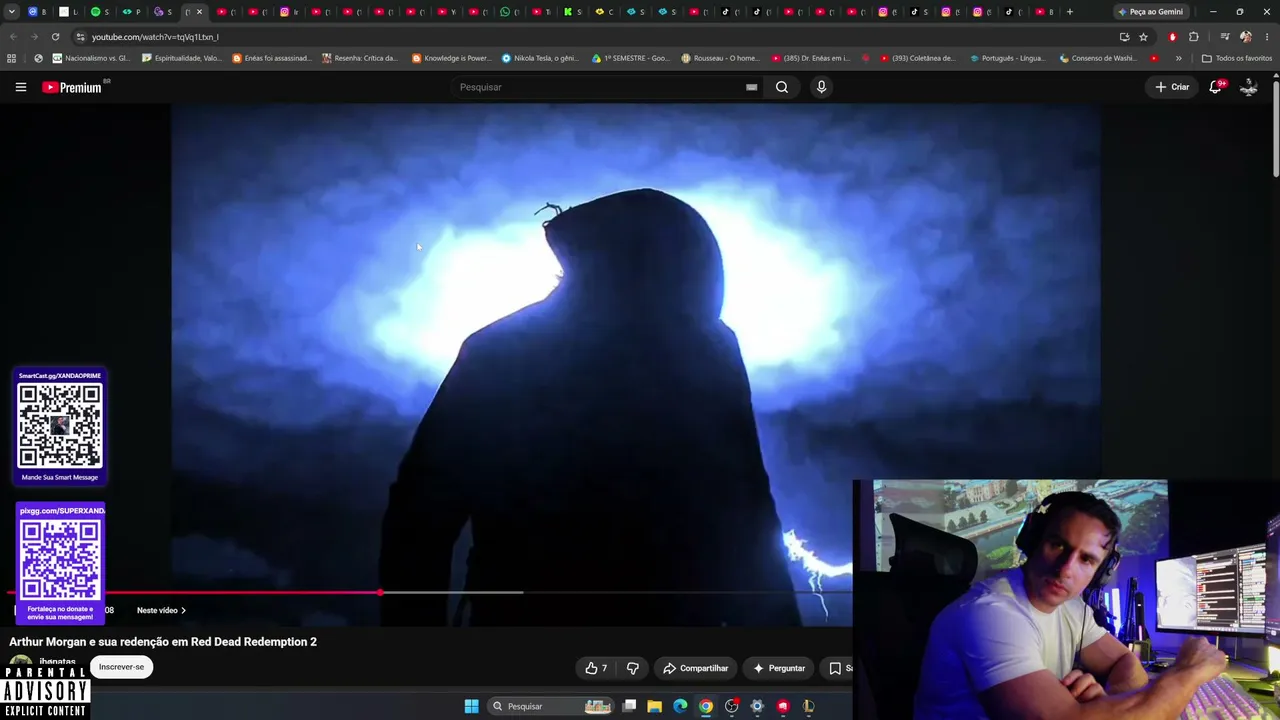1280x720 pixels.
Task: Show hidden bookmarks via overflow chevron
Action: (x=1178, y=58)
